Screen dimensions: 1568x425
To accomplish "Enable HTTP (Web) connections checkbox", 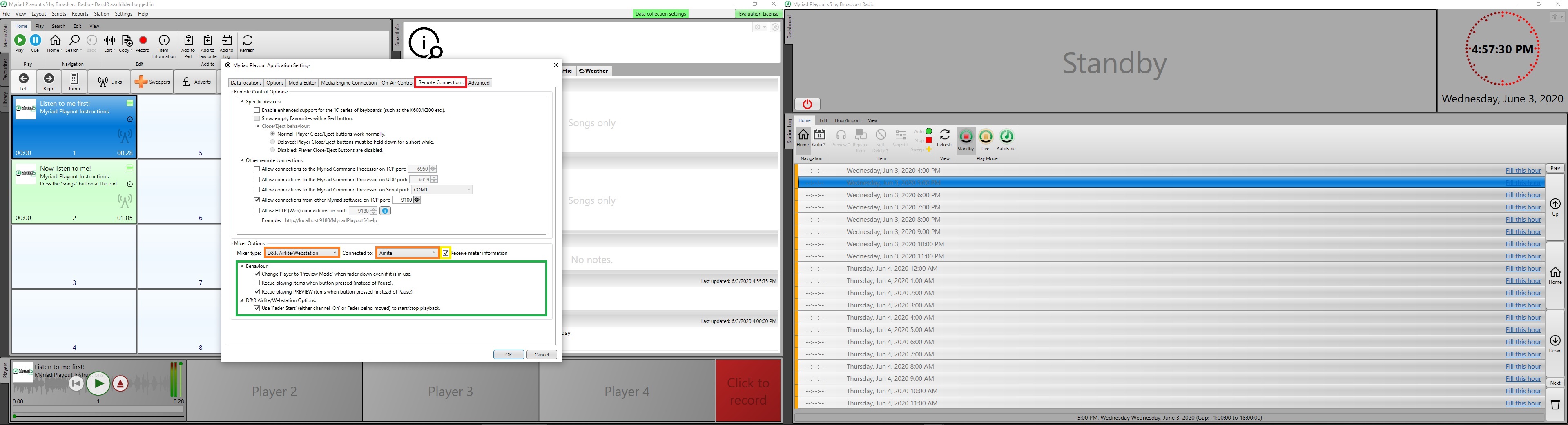I will pyautogui.click(x=257, y=211).
